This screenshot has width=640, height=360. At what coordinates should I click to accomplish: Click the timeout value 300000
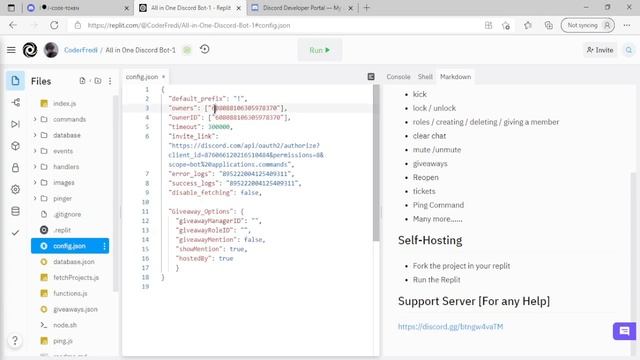[219, 127]
